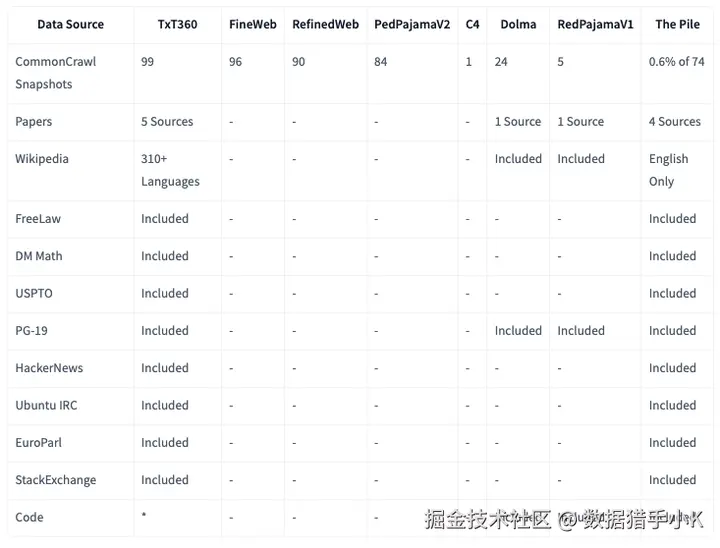Viewport: 720px width, 548px height.
Task: Click Wikipedia 'Included' under RedPajamaV1
Action: pyautogui.click(x=581, y=159)
